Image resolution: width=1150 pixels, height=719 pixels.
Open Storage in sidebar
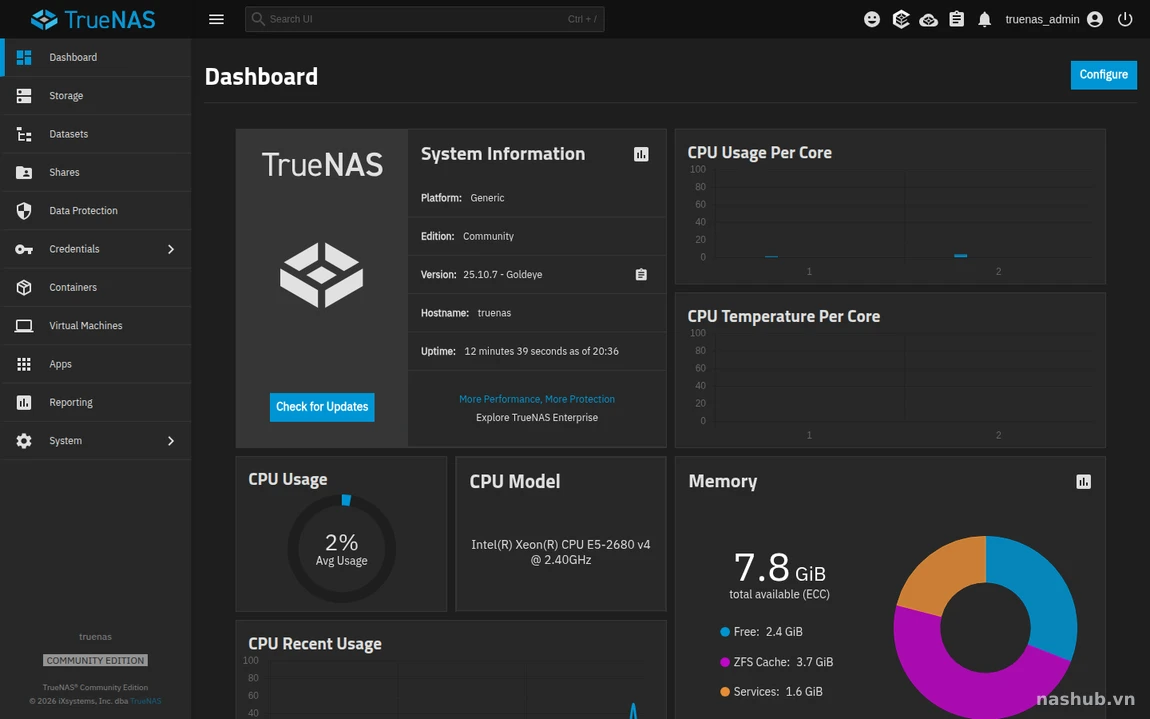coord(95,95)
